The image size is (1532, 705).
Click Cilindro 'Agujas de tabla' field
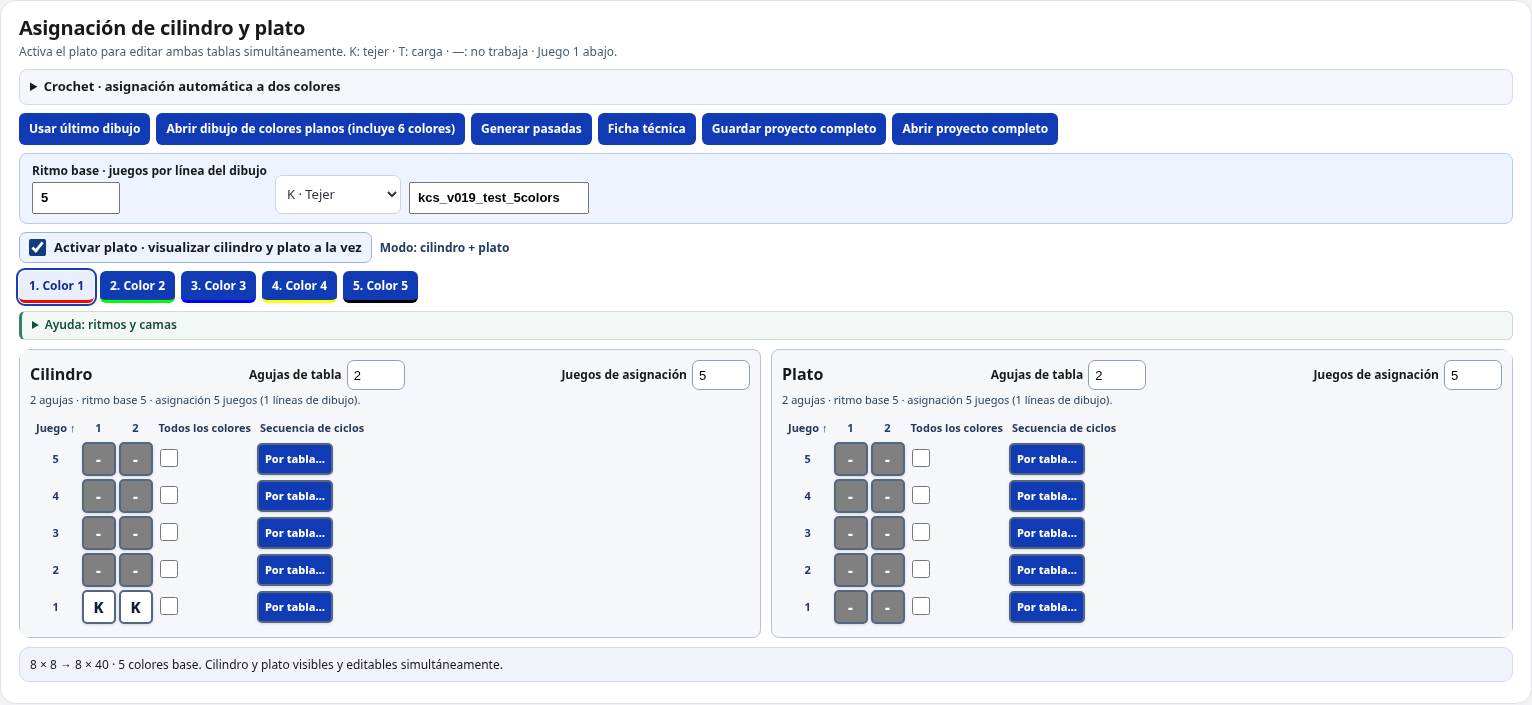coord(376,375)
